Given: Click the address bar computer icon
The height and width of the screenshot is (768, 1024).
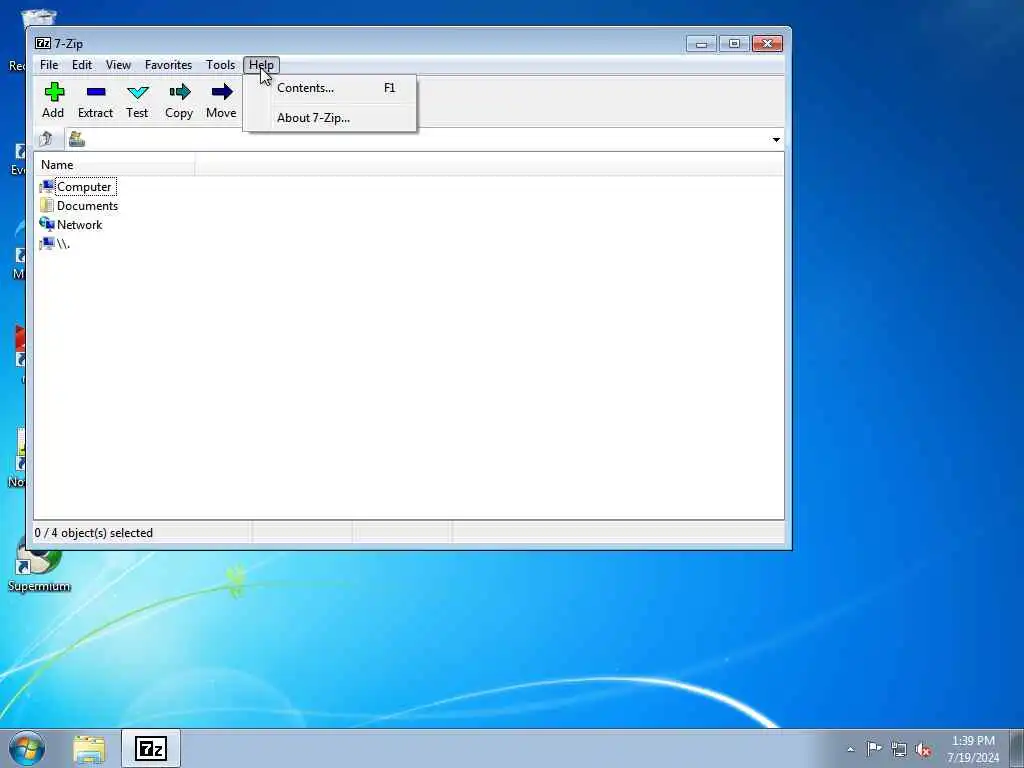Looking at the screenshot, I should click(77, 139).
